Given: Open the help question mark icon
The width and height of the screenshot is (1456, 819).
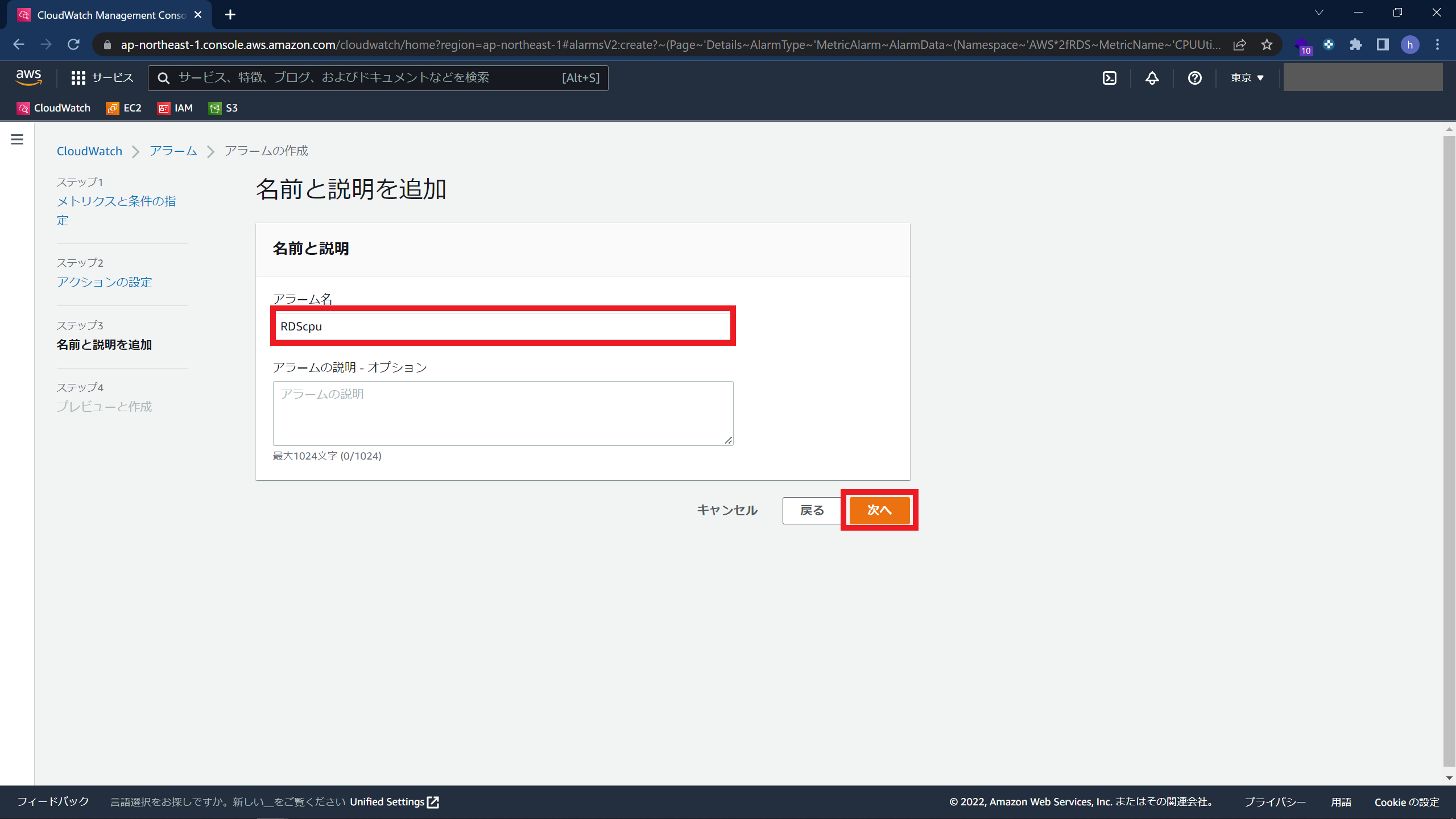Looking at the screenshot, I should tap(1194, 78).
